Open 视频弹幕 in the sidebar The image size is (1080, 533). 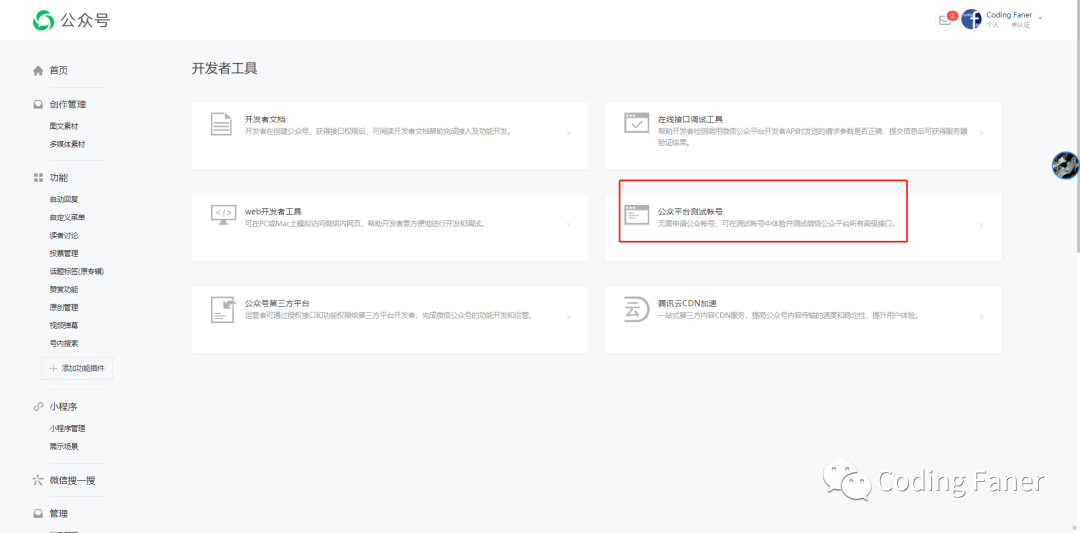63,325
